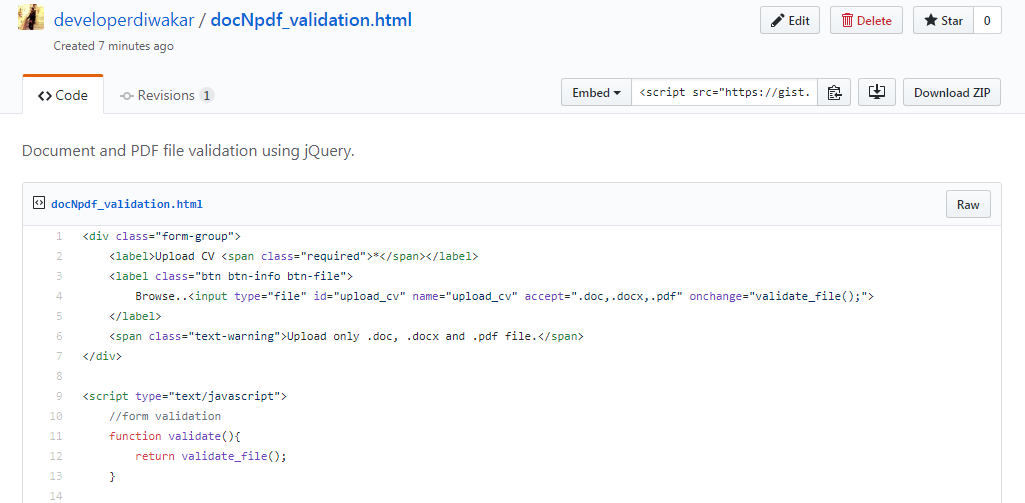Switch to the Code tab
This screenshot has width=1025, height=503.
pos(63,95)
